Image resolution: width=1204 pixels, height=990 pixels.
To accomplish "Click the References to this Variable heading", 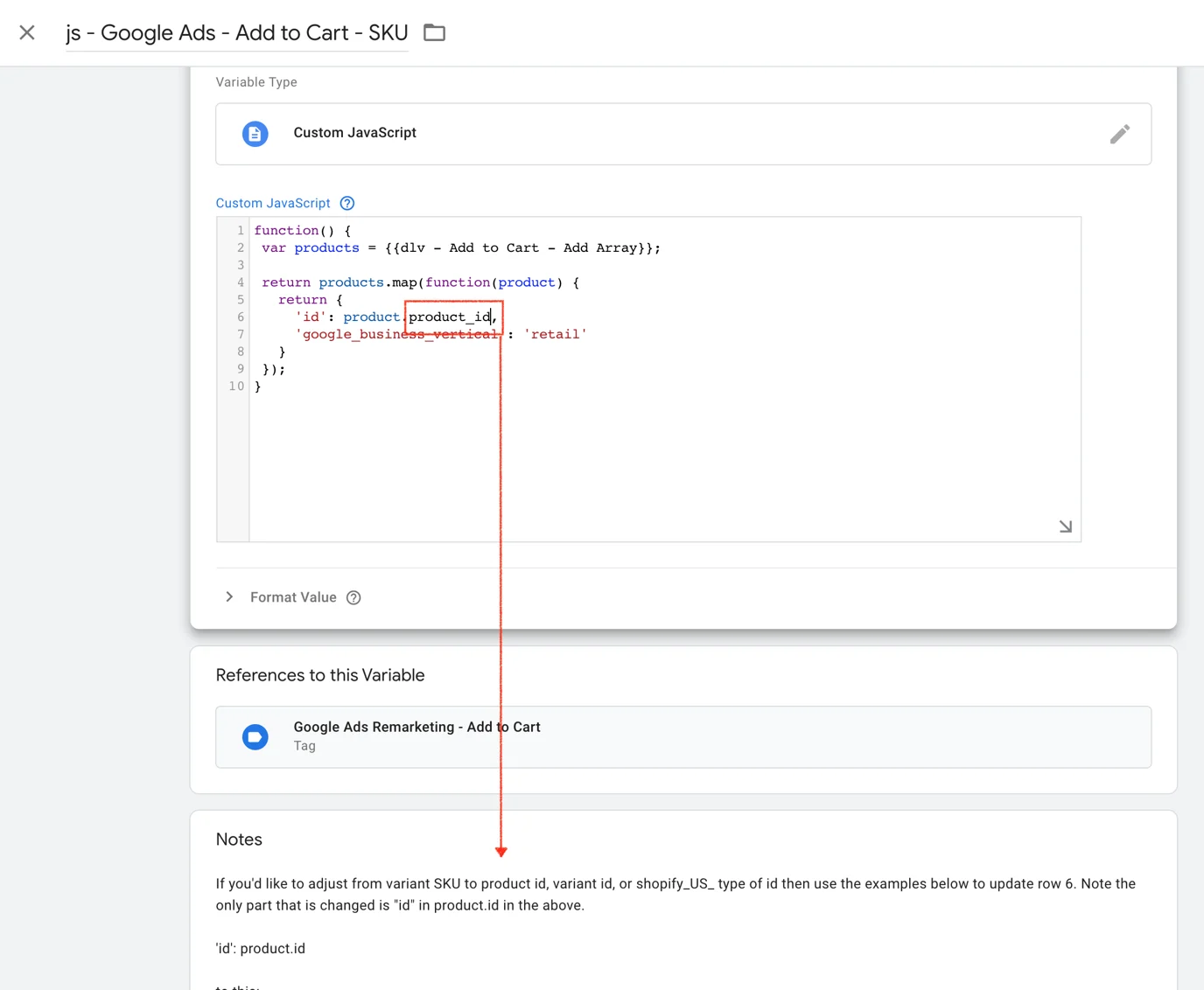I will tap(320, 675).
